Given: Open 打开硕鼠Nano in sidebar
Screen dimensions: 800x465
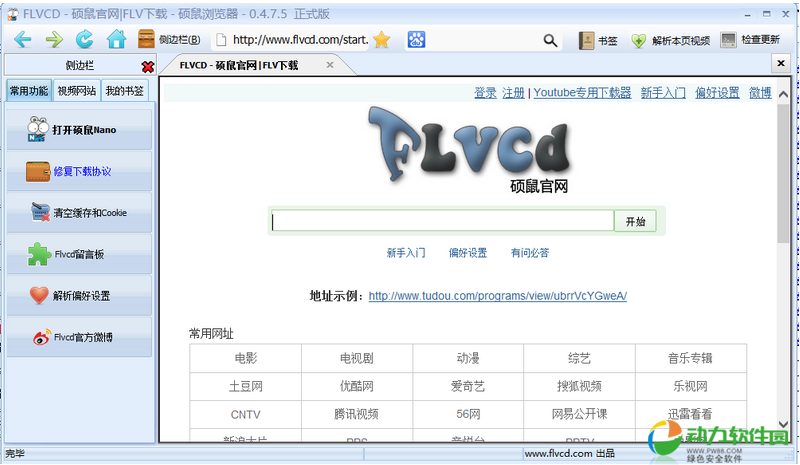Looking at the screenshot, I should (x=80, y=130).
